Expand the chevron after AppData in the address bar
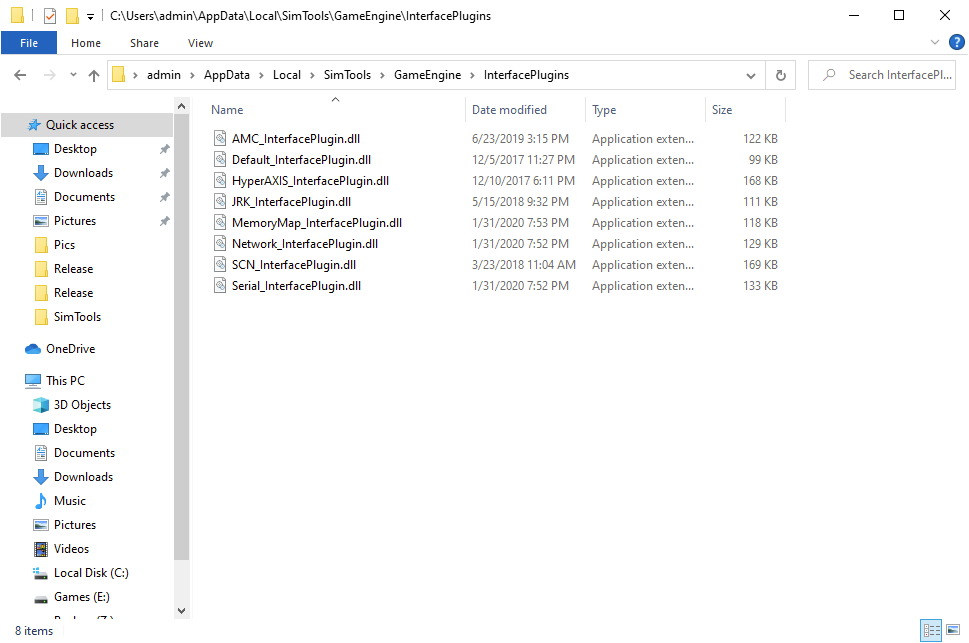 pyautogui.click(x=261, y=75)
